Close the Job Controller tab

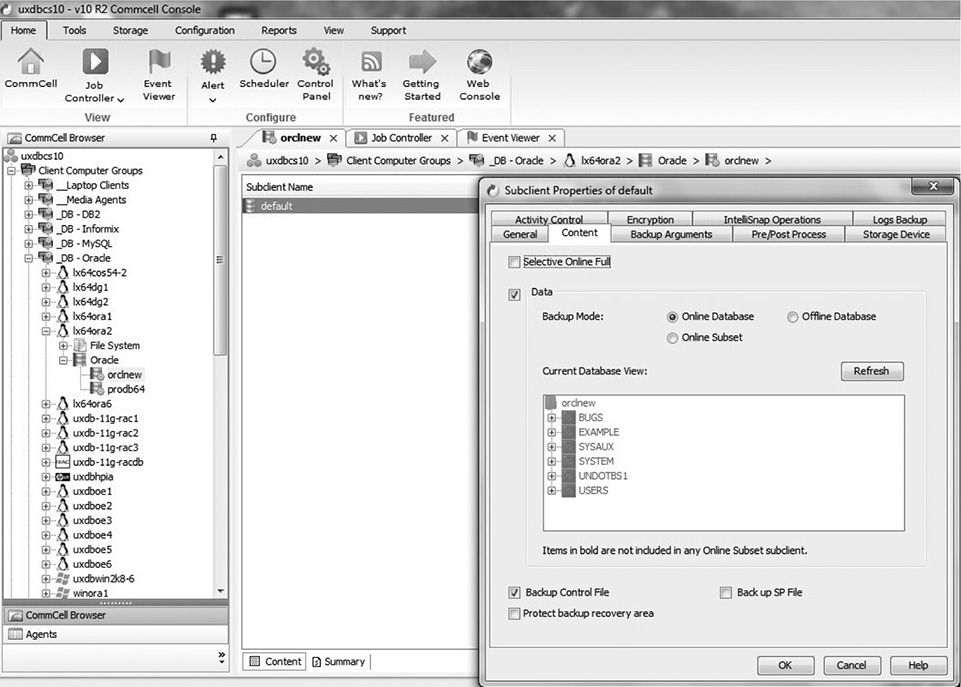(445, 139)
